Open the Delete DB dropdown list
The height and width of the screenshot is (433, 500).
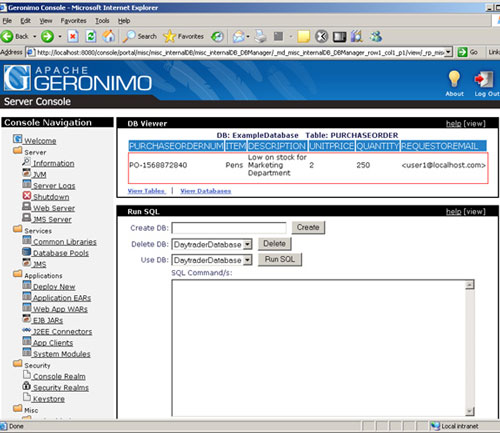247,244
